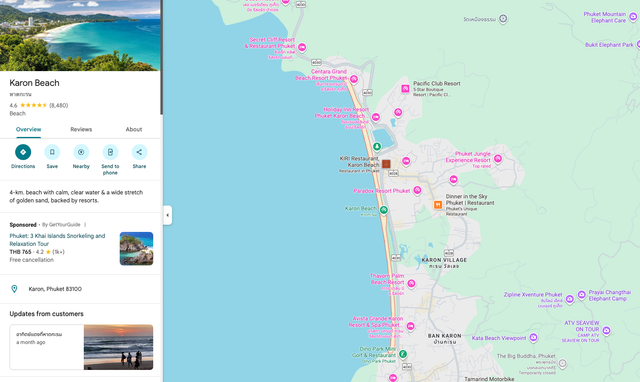
Task: Click the Karon Beach header photo
Action: [x=80, y=36]
